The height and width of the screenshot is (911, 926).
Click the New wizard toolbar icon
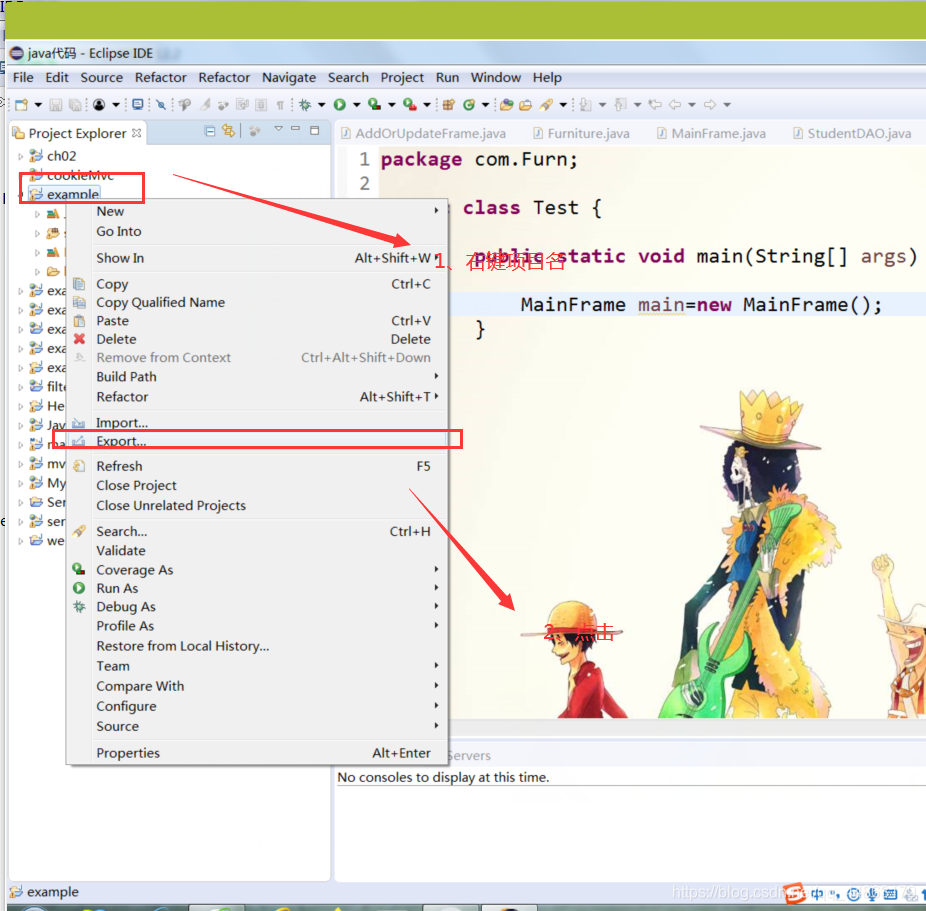tap(21, 105)
